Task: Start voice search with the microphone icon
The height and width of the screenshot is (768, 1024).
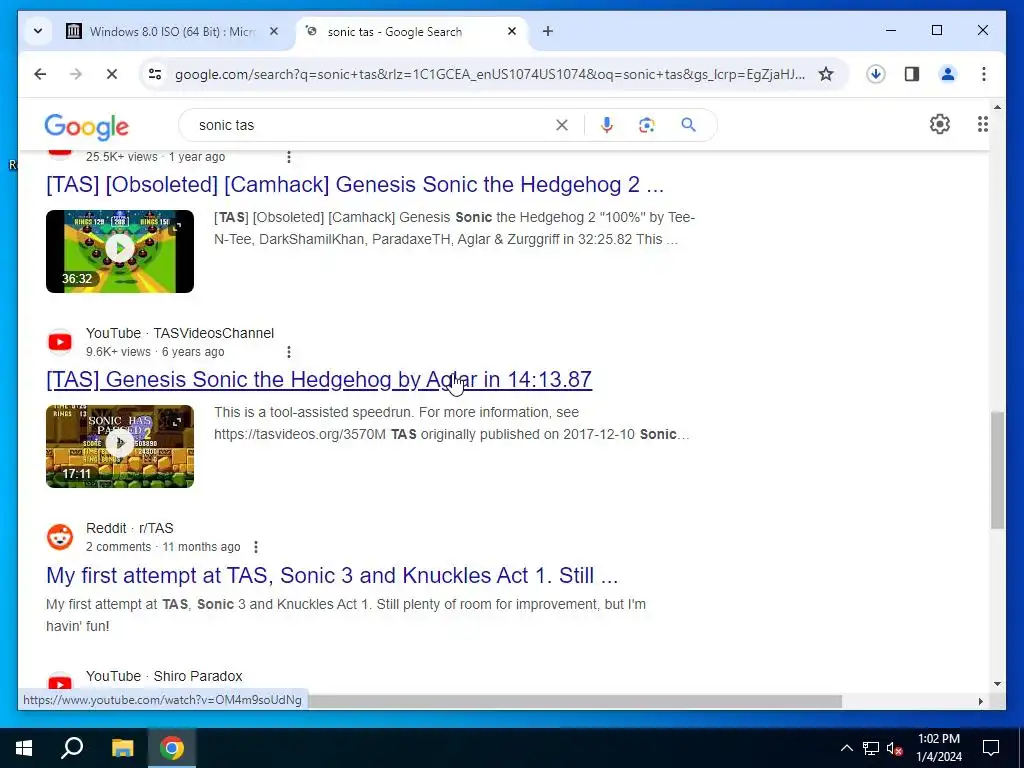Action: 607,125
